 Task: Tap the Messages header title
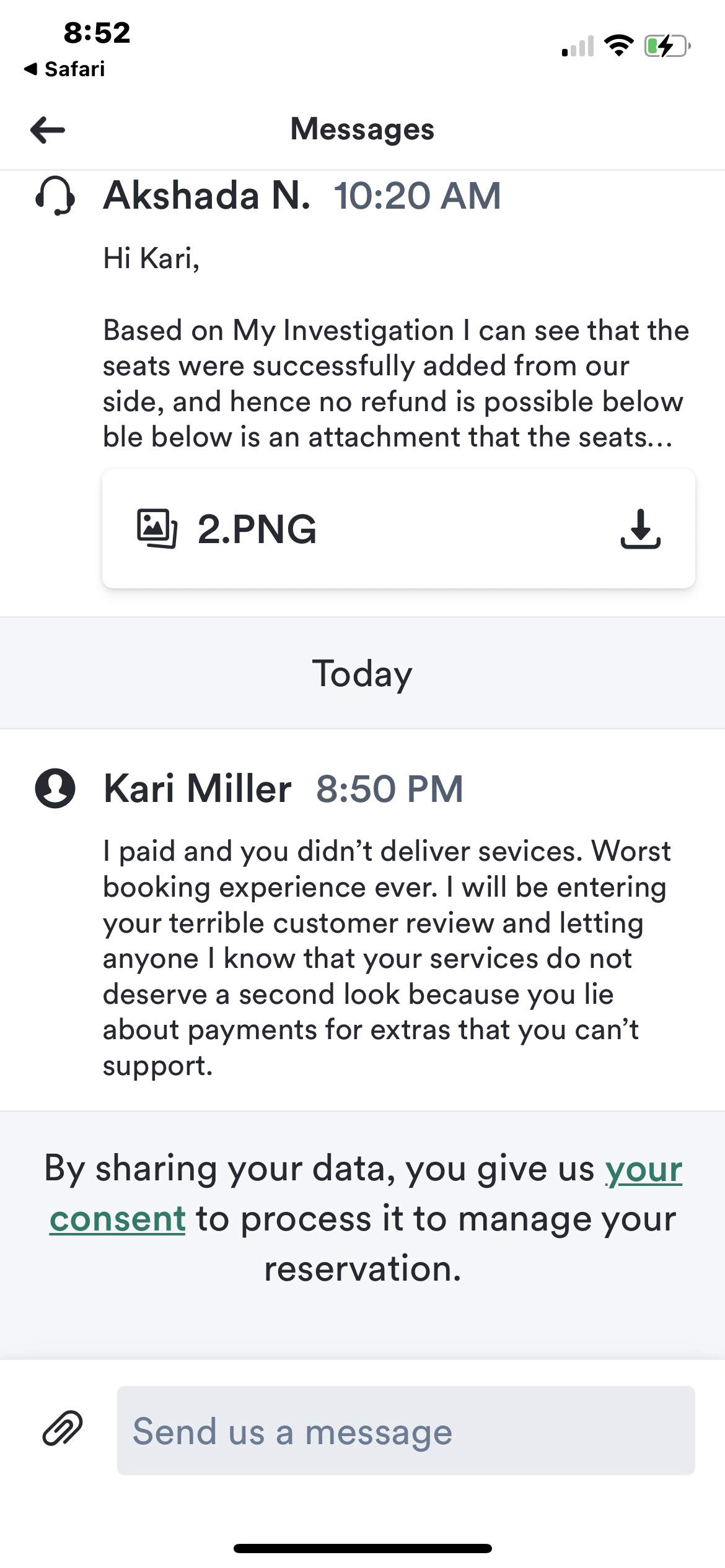362,129
